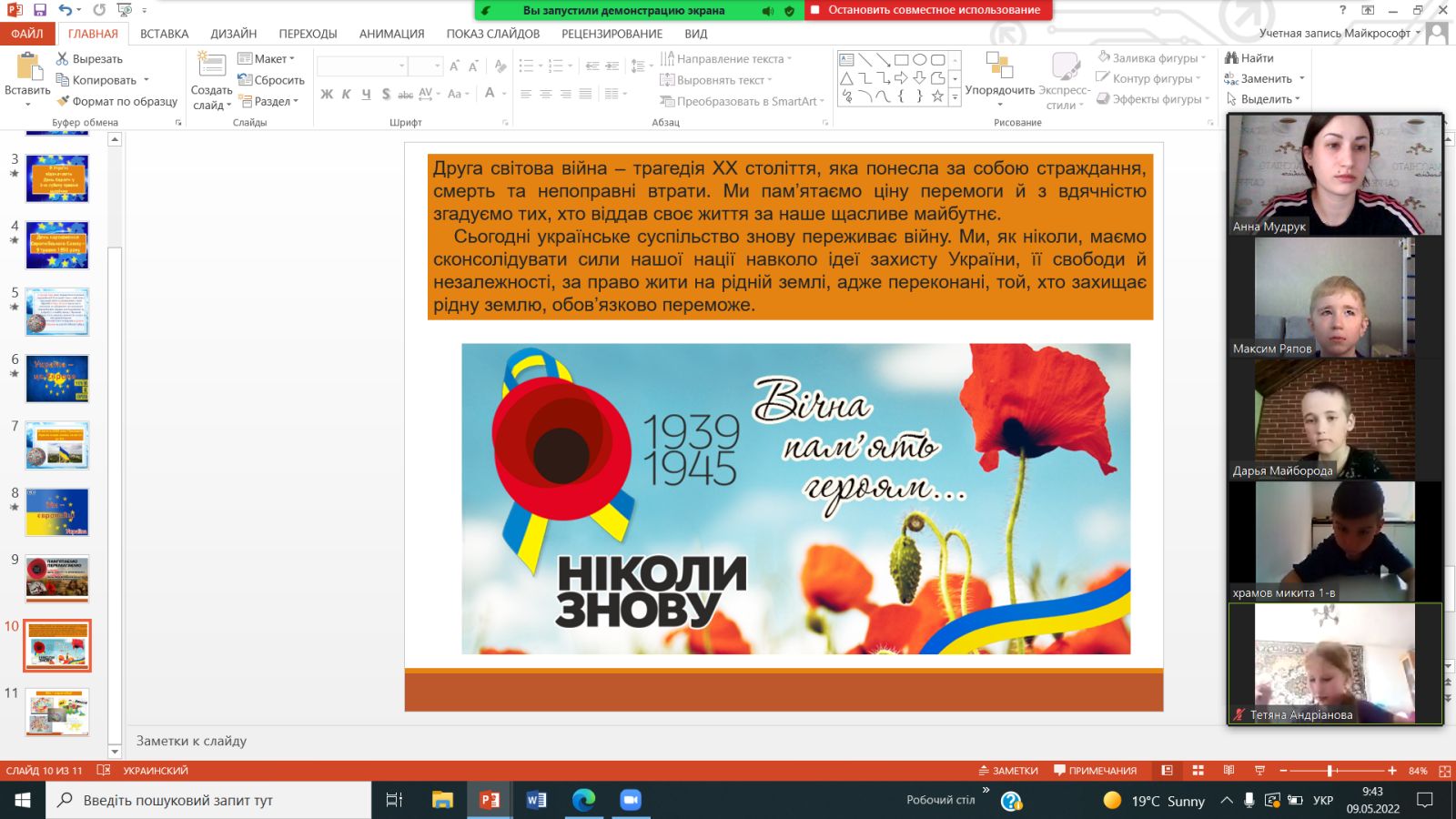Open Microsoft Edge in taskbar
This screenshot has width=1456, height=819.
(583, 800)
